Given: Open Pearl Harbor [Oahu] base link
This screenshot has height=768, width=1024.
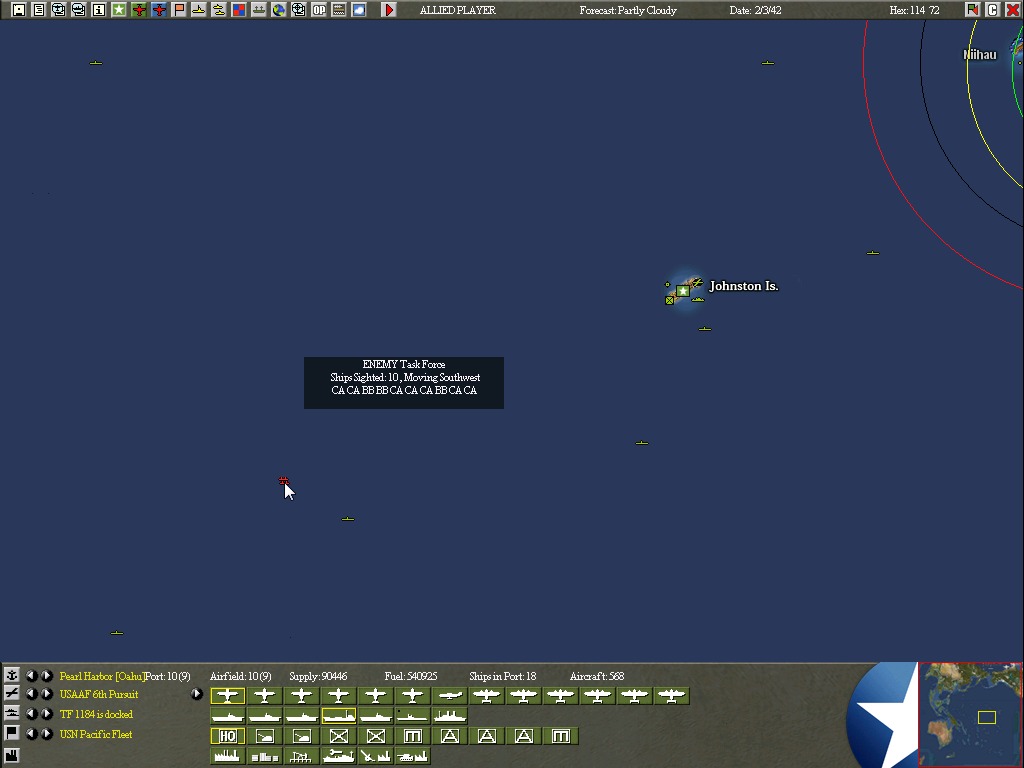Looking at the screenshot, I should pyautogui.click(x=102, y=676).
